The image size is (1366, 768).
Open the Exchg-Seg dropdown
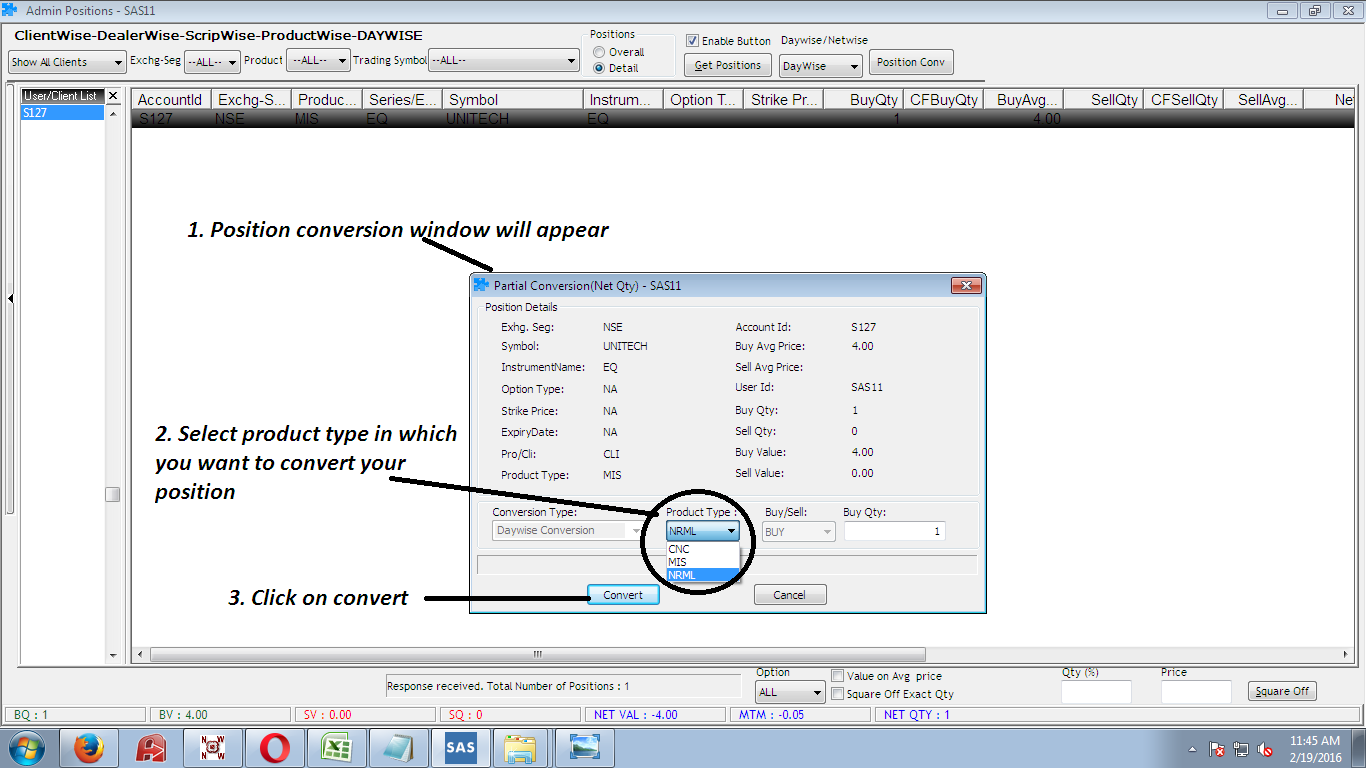pos(213,62)
